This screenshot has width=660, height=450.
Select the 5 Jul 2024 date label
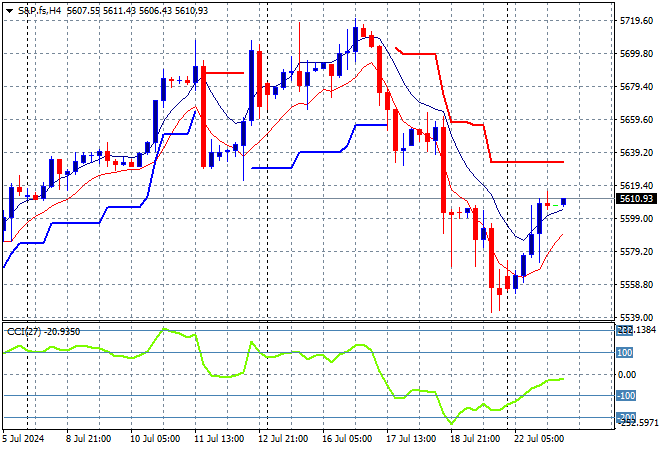(24, 439)
